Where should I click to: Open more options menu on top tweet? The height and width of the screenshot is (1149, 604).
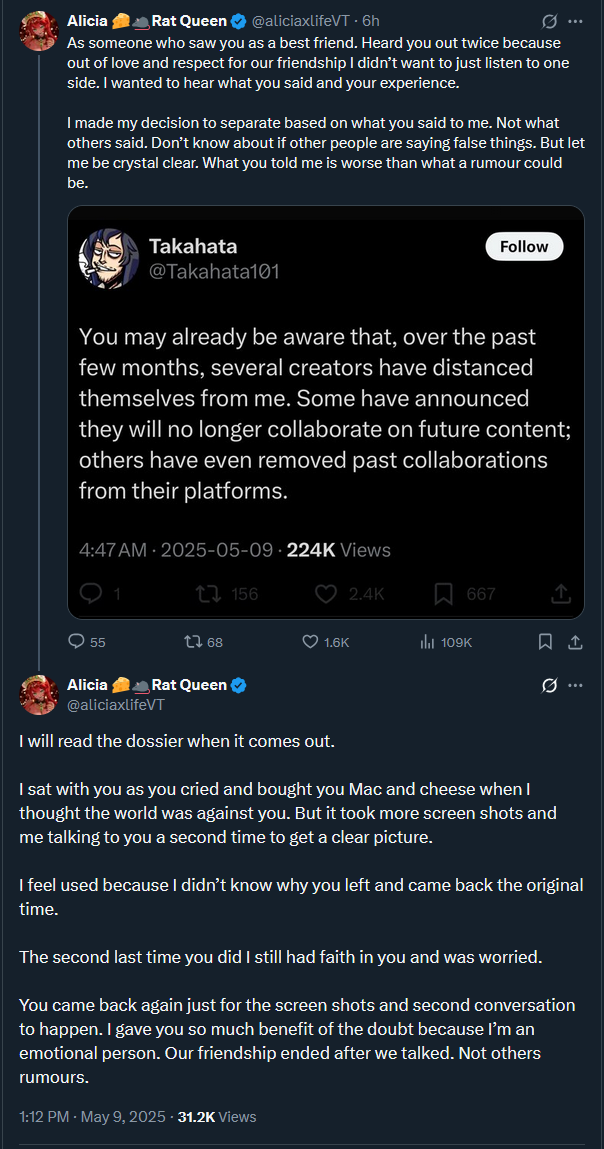(575, 20)
